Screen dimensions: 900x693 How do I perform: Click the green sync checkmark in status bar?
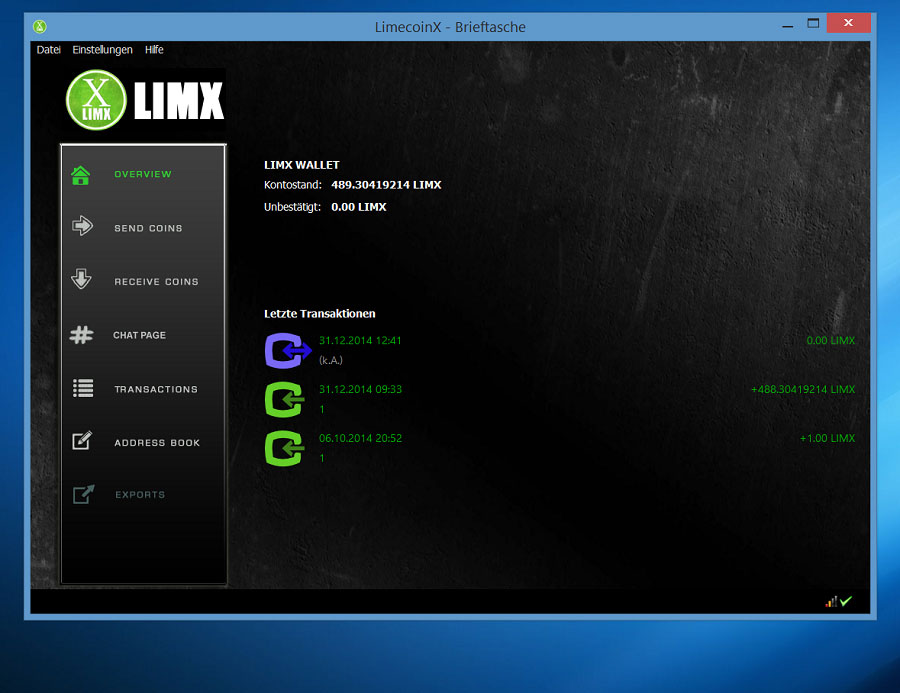click(x=846, y=601)
